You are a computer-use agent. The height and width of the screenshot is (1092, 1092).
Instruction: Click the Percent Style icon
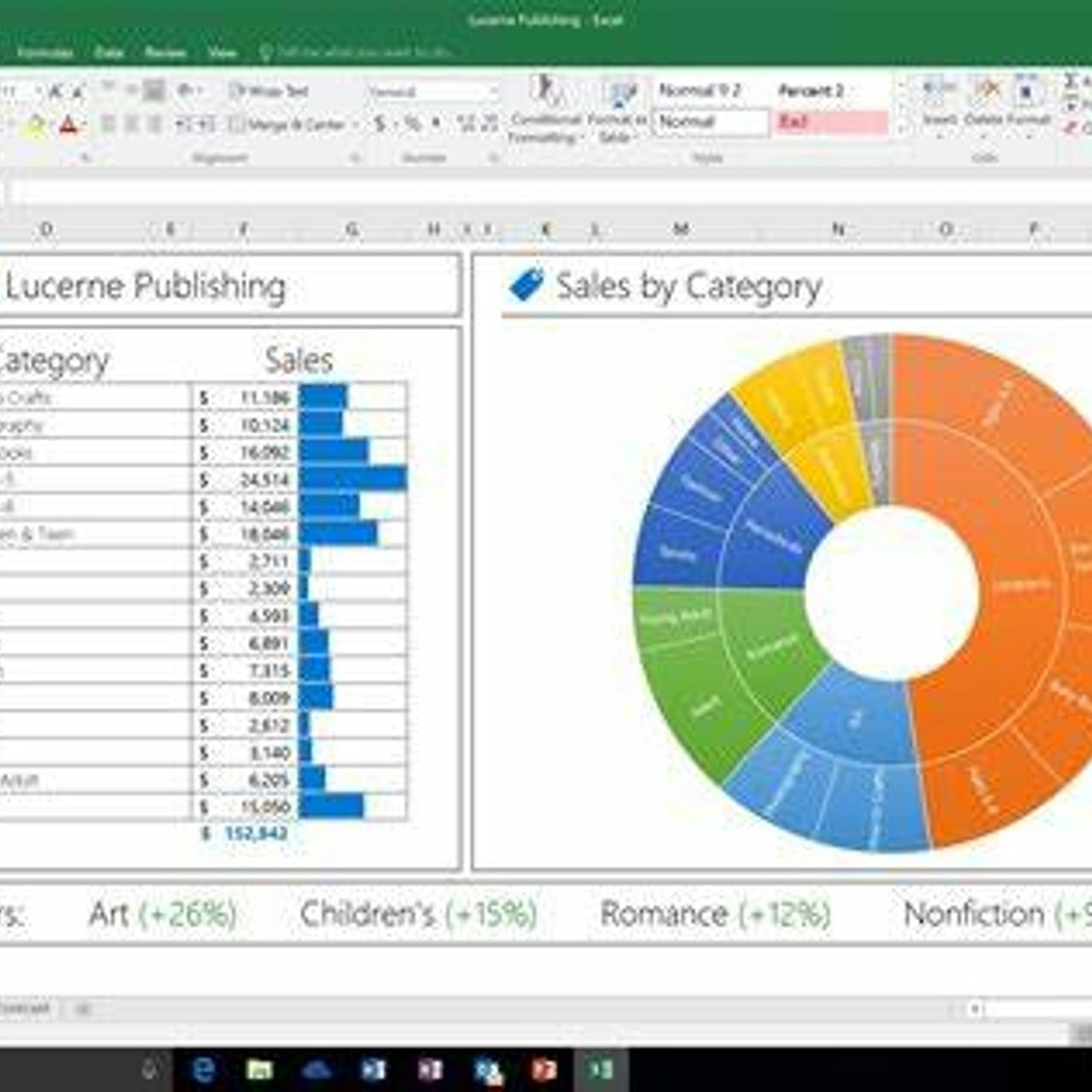click(411, 124)
